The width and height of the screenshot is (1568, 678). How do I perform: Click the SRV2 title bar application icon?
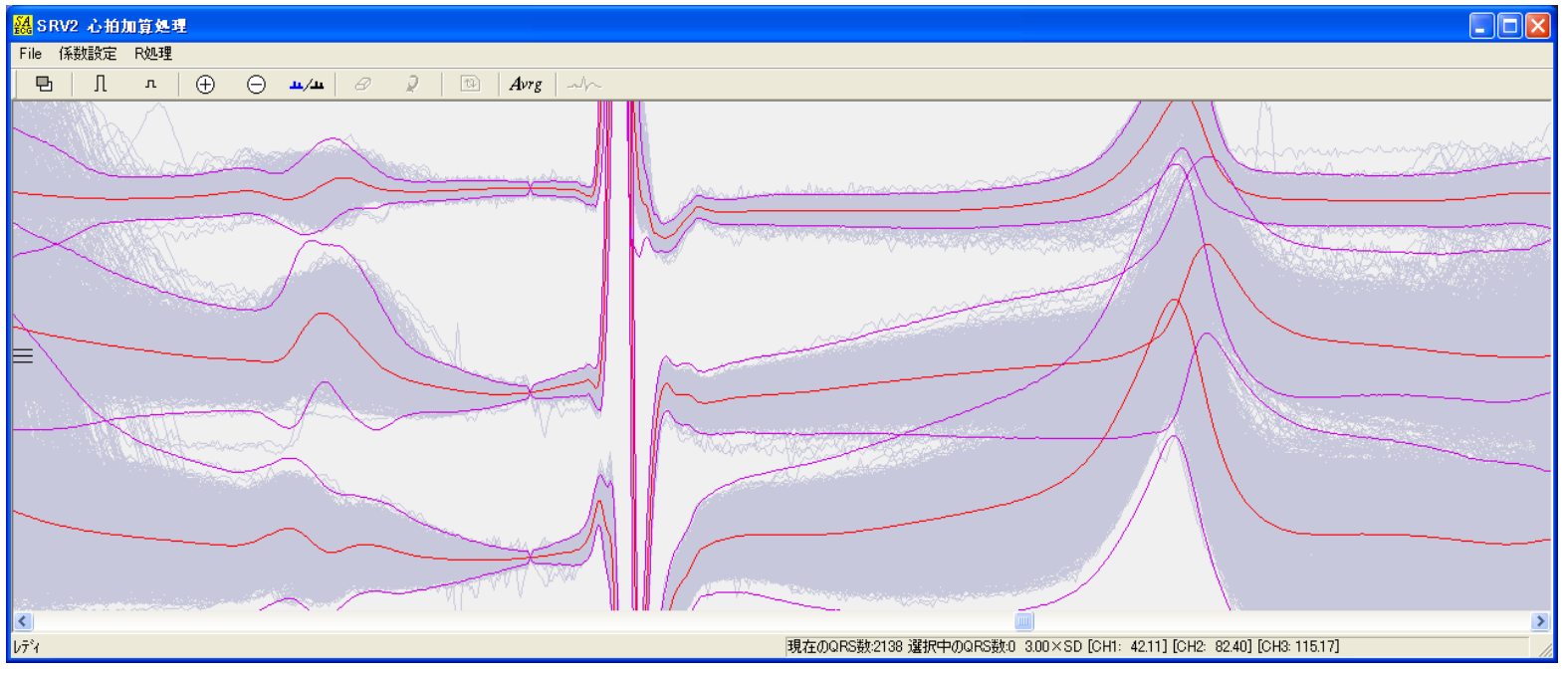(x=22, y=26)
